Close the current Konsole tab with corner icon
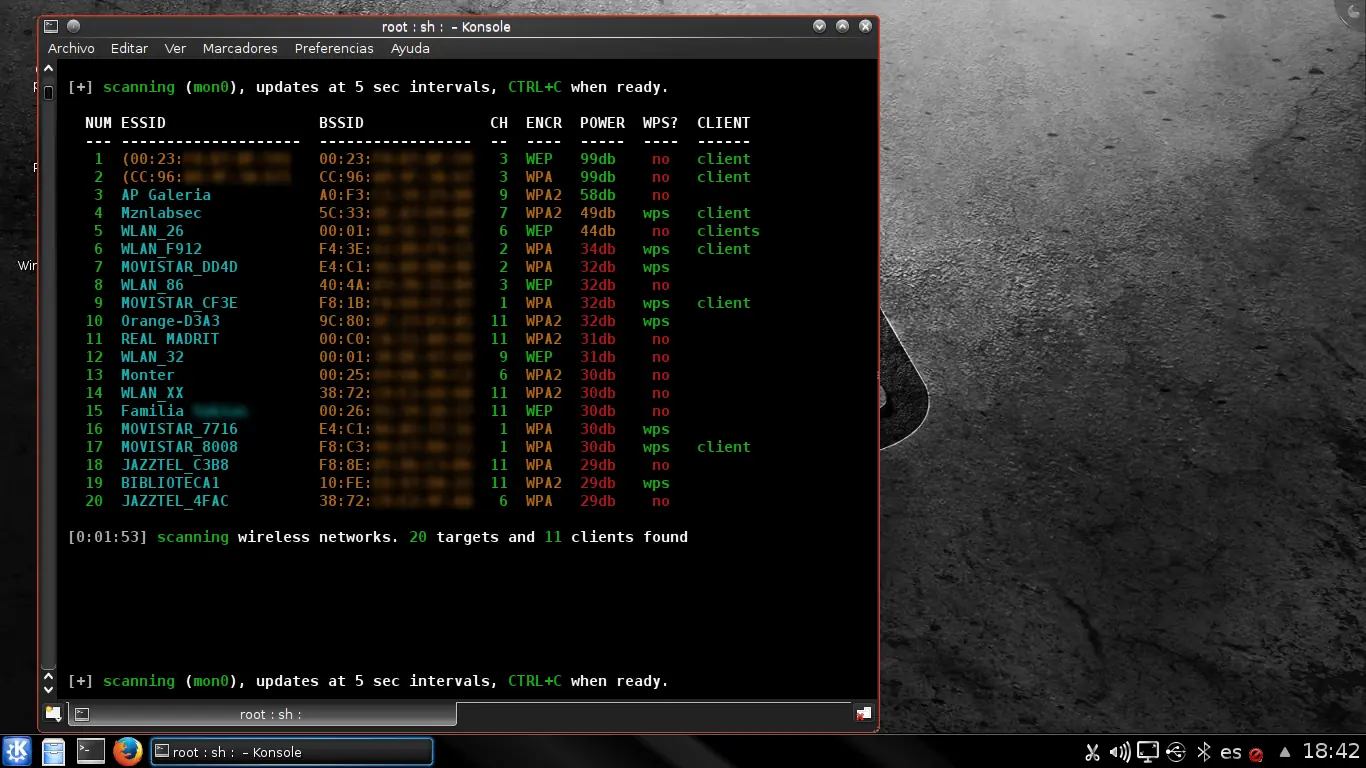This screenshot has height=768, width=1366. click(864, 714)
